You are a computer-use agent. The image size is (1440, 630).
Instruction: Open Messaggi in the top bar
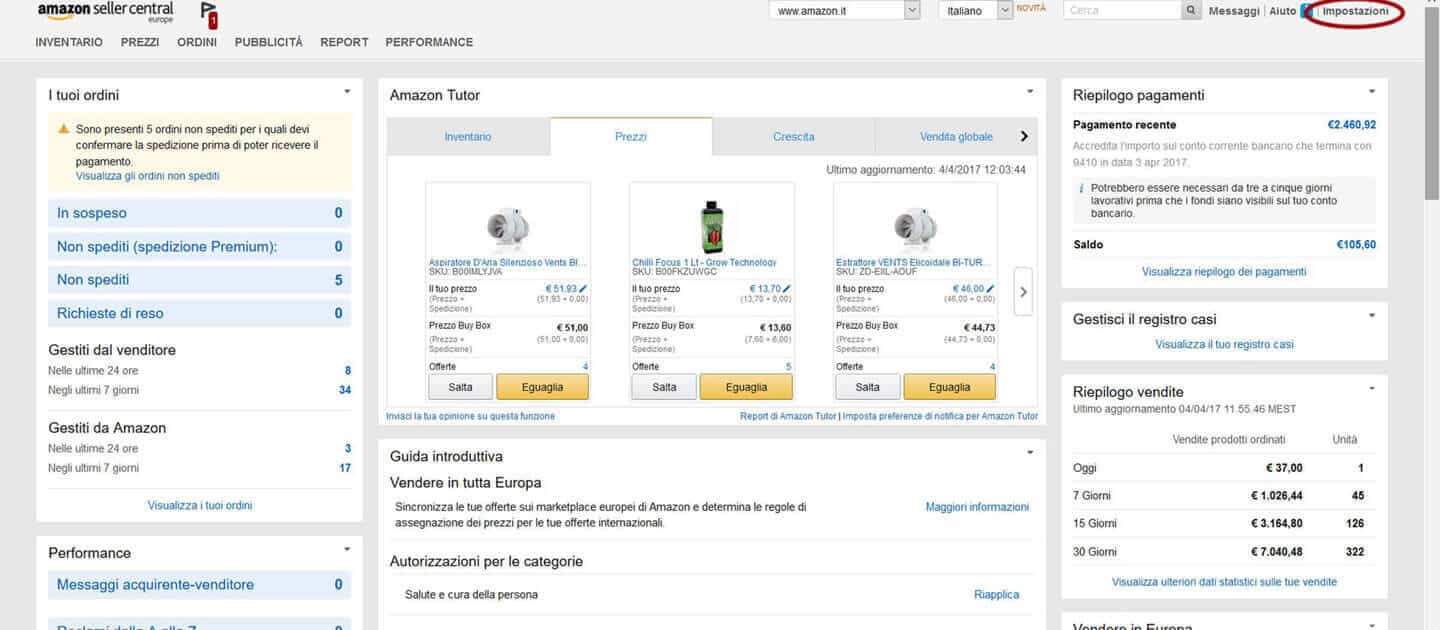pyautogui.click(x=1234, y=11)
